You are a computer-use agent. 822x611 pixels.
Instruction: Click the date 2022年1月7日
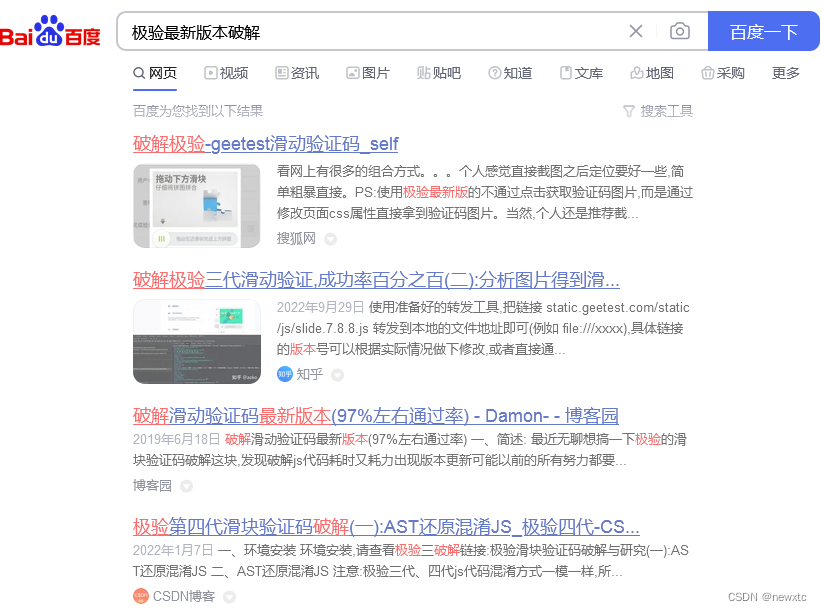tap(173, 550)
